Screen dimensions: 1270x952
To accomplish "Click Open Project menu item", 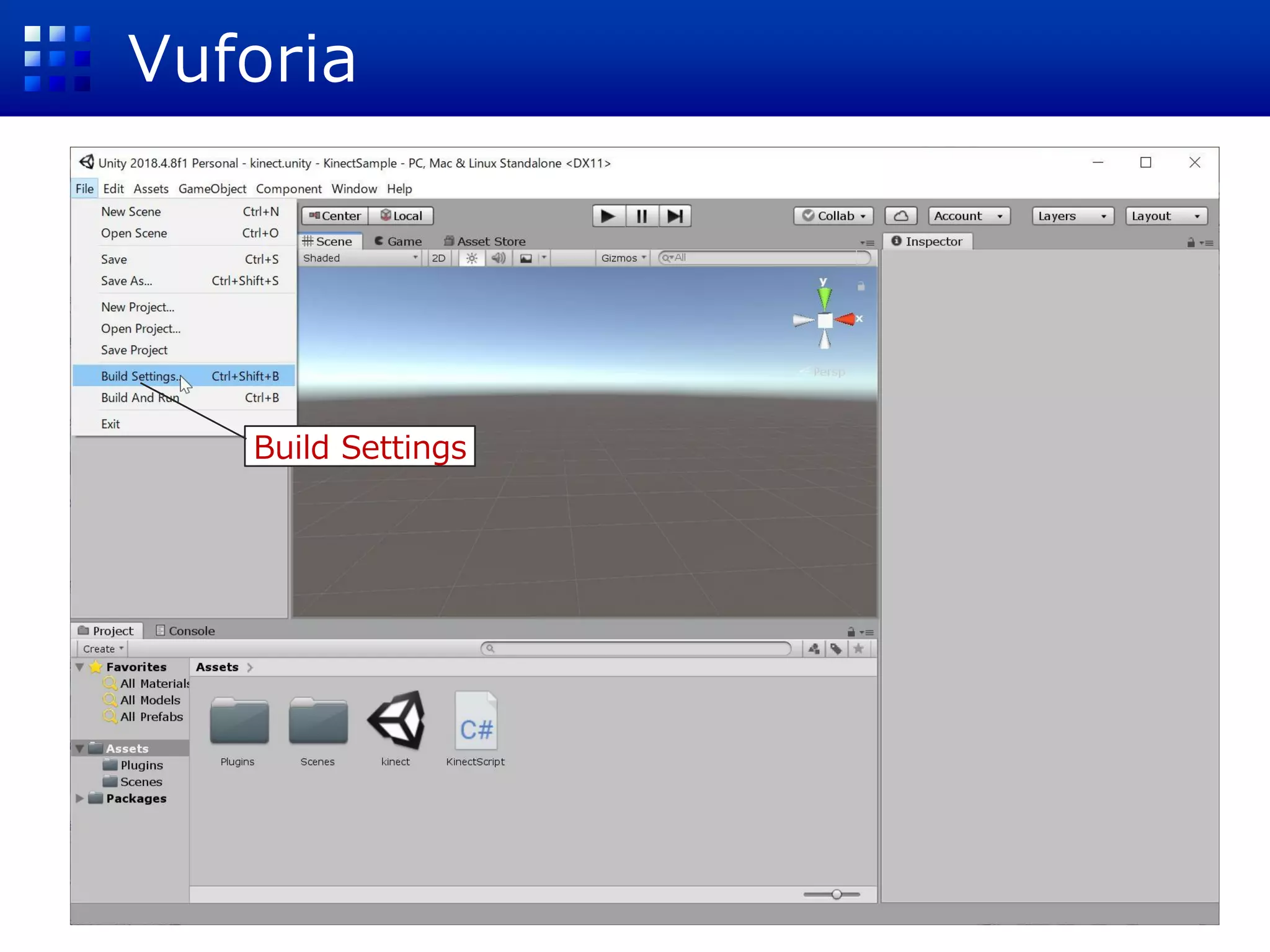I will pyautogui.click(x=184, y=328).
